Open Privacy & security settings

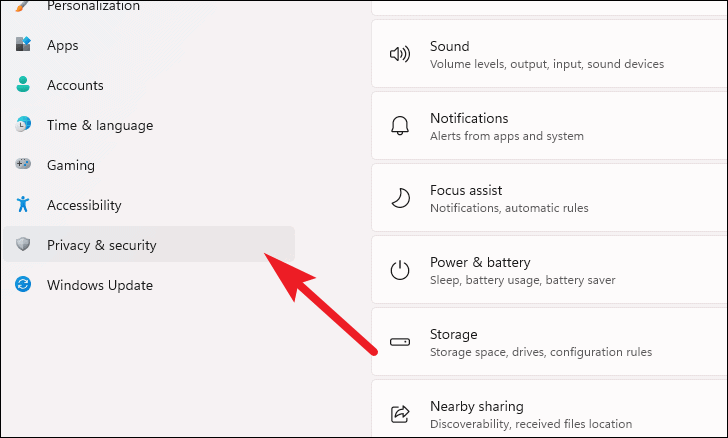(x=149, y=244)
